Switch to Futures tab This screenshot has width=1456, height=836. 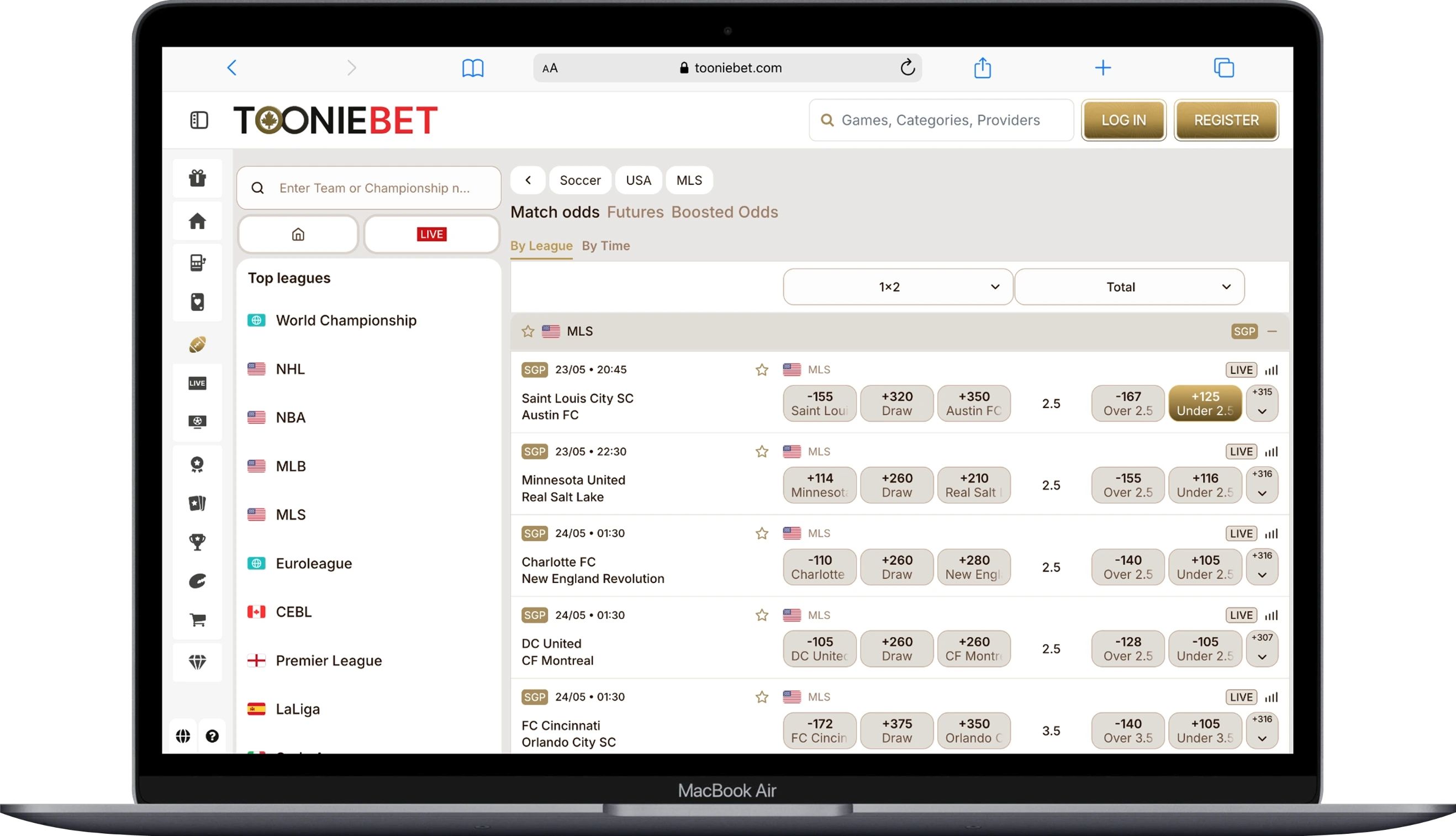(635, 213)
